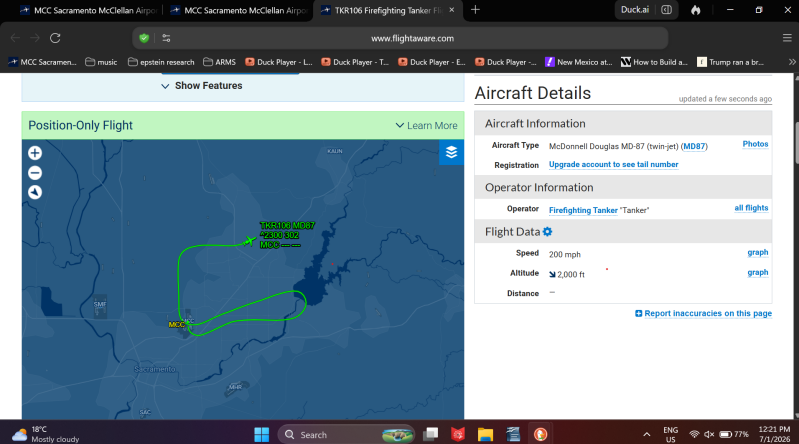799x444 pixels.
Task: Open the clock and date showing 12:21 PM
Action: click(x=775, y=434)
